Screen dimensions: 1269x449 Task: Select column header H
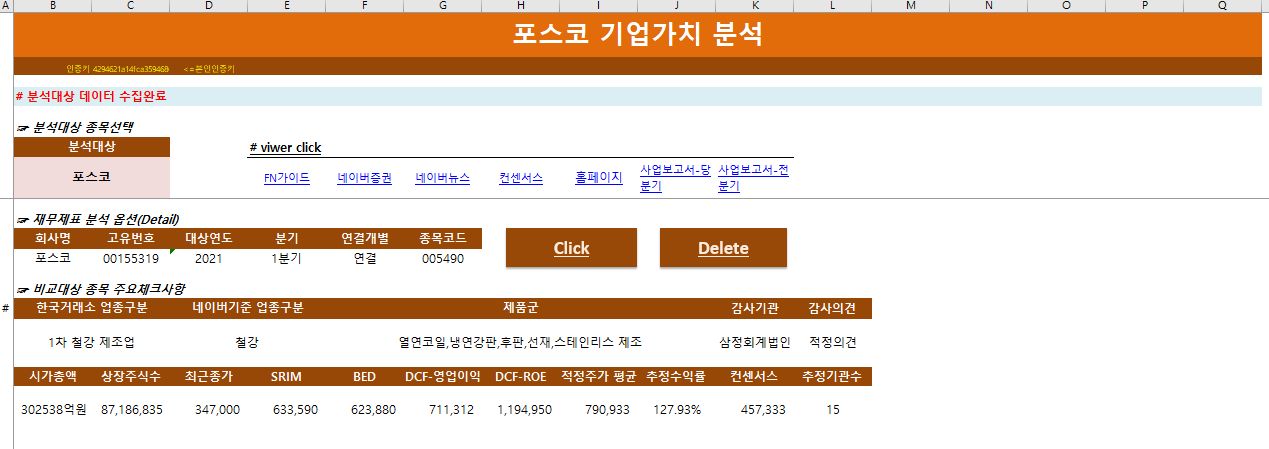pos(521,6)
